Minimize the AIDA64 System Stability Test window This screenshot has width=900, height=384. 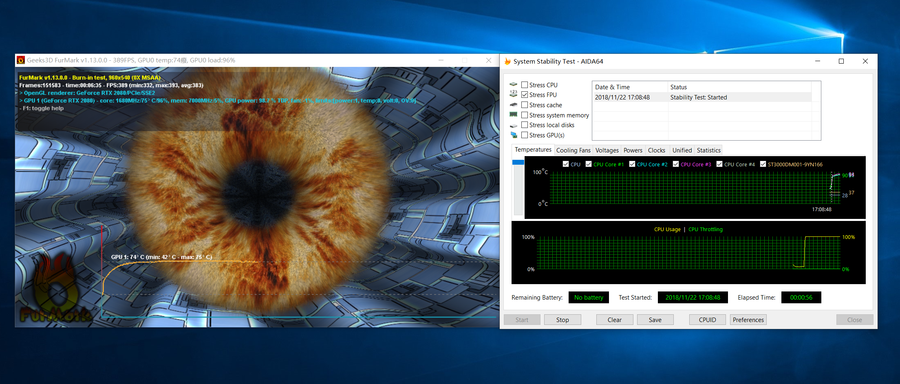(x=817, y=61)
